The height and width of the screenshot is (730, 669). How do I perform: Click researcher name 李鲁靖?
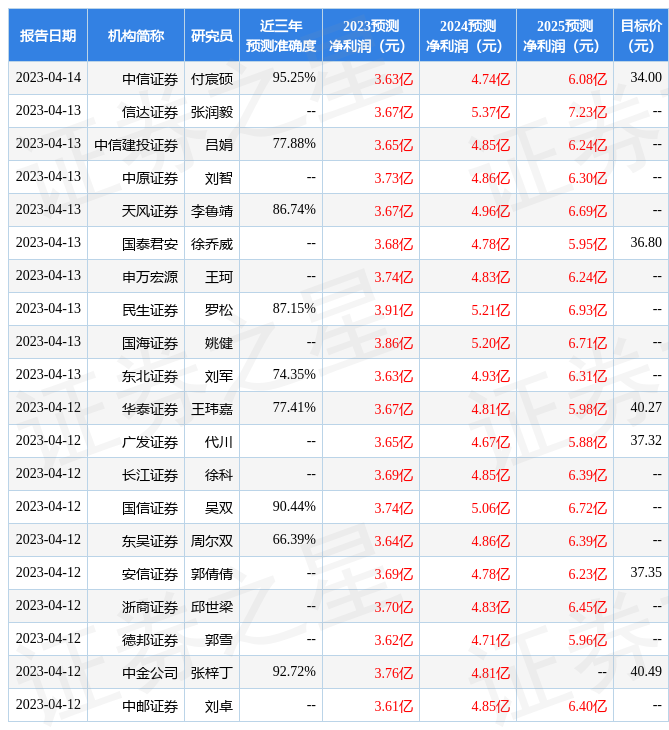[x=212, y=211]
